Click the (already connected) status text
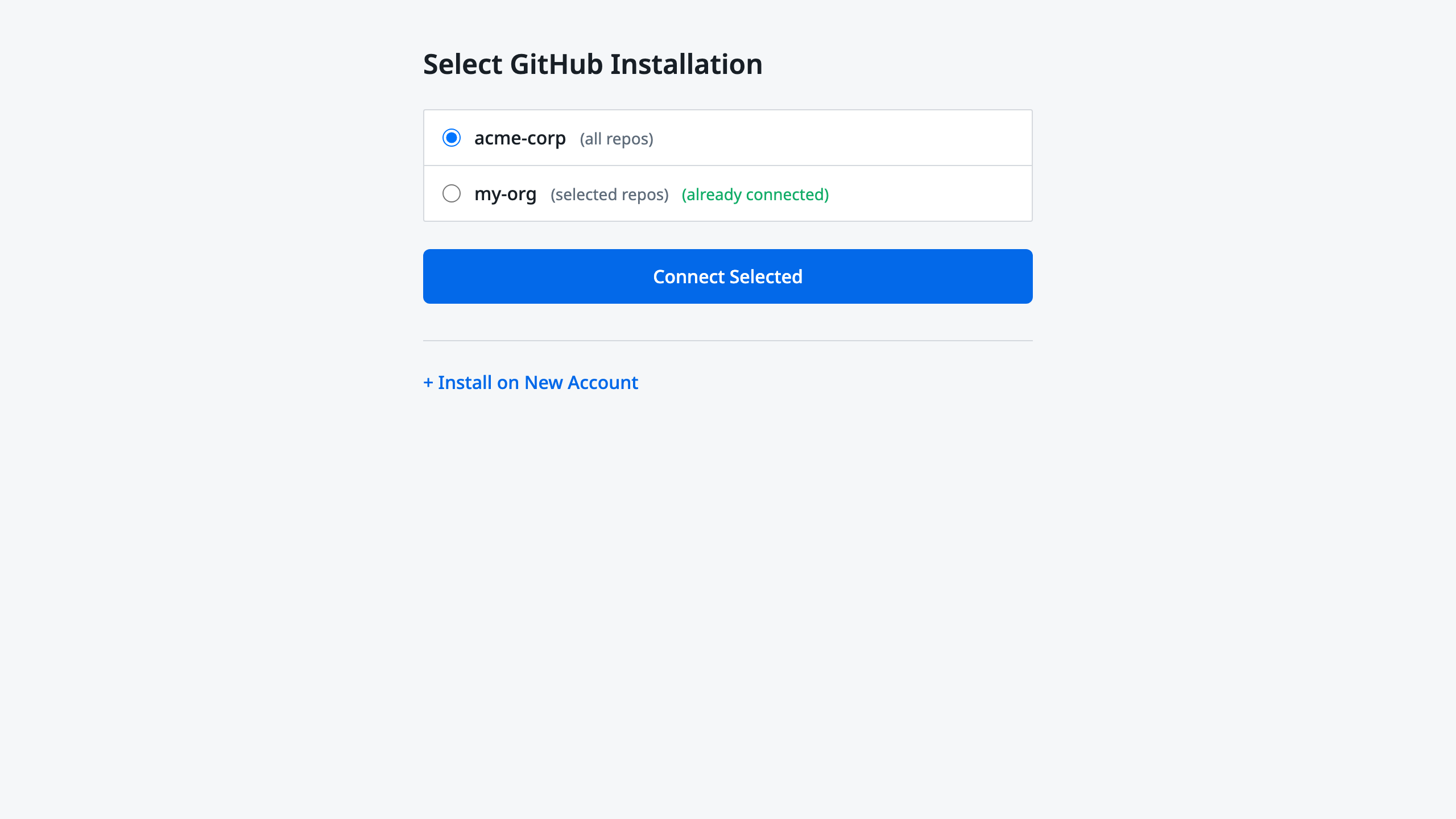This screenshot has width=1456, height=819. (x=755, y=194)
